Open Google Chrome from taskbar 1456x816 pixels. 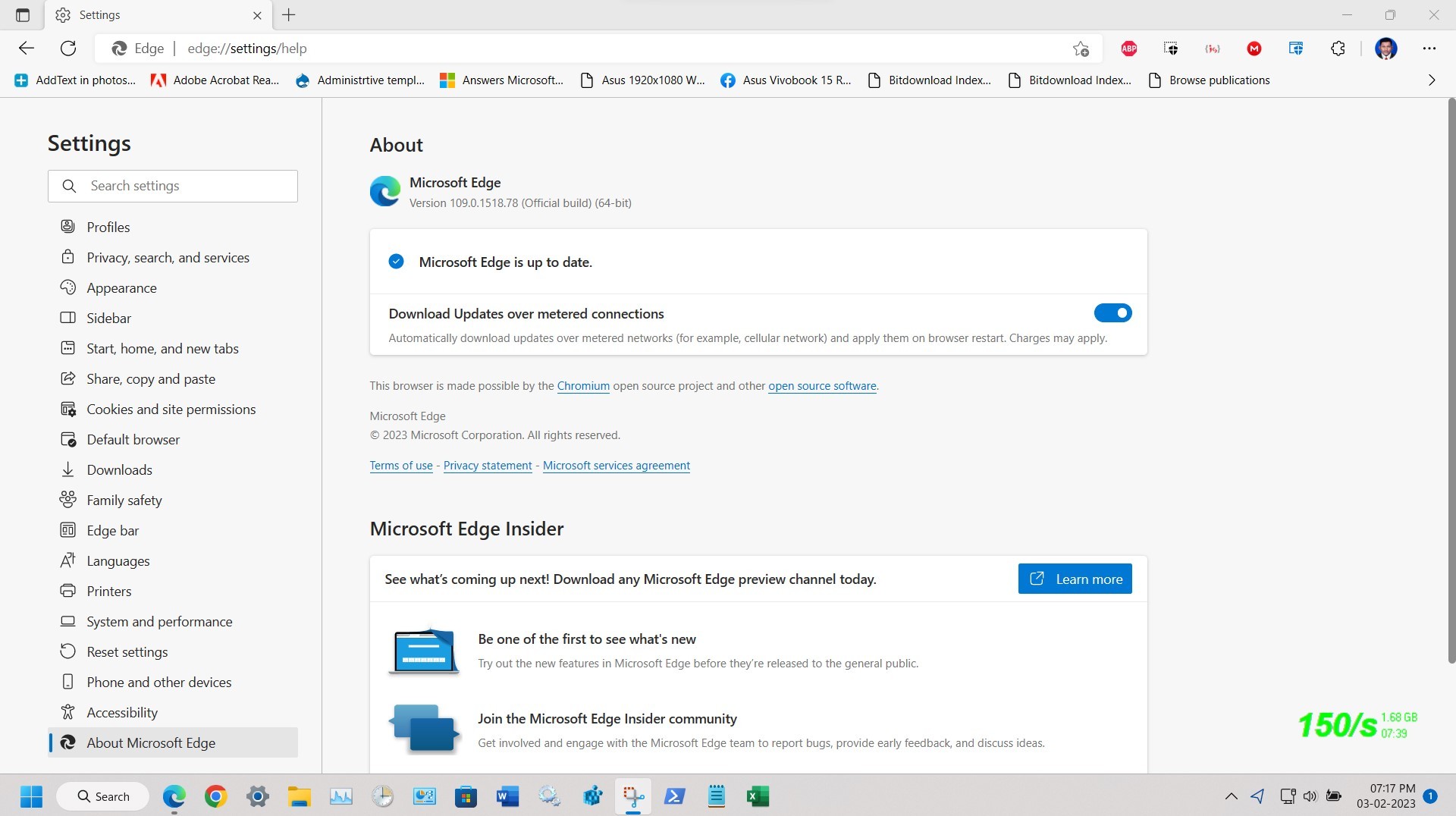click(216, 796)
